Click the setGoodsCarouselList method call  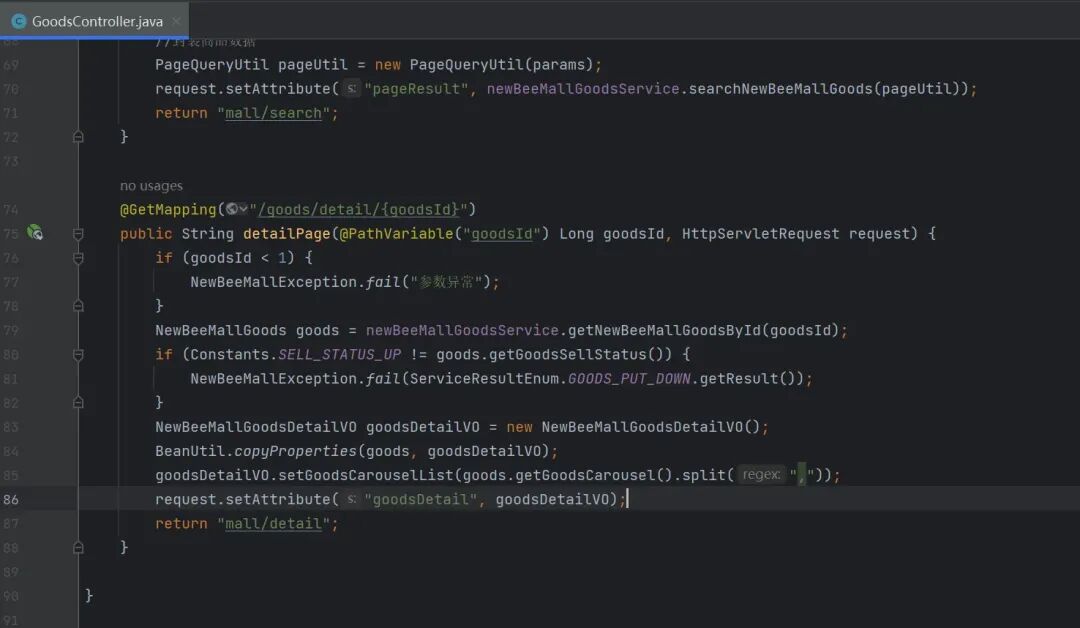click(x=365, y=475)
